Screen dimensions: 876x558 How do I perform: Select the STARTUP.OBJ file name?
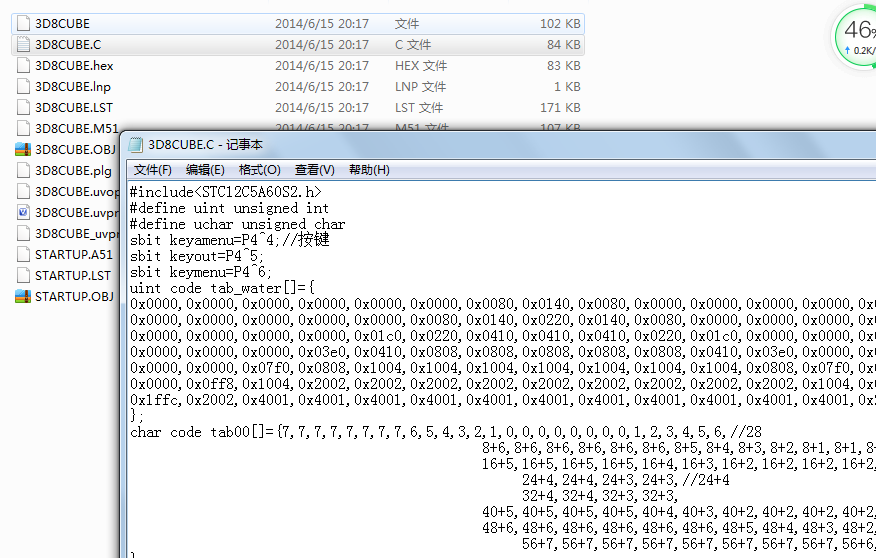click(x=74, y=297)
